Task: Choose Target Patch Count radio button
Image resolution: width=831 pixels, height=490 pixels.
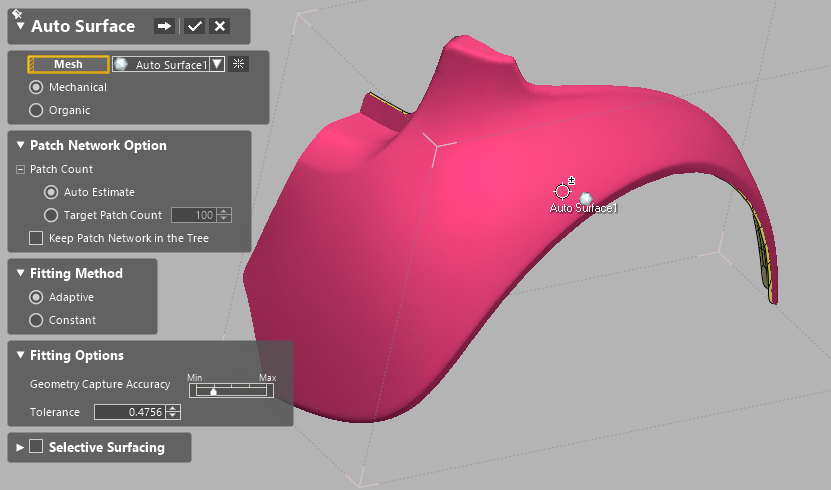Action: (51, 215)
